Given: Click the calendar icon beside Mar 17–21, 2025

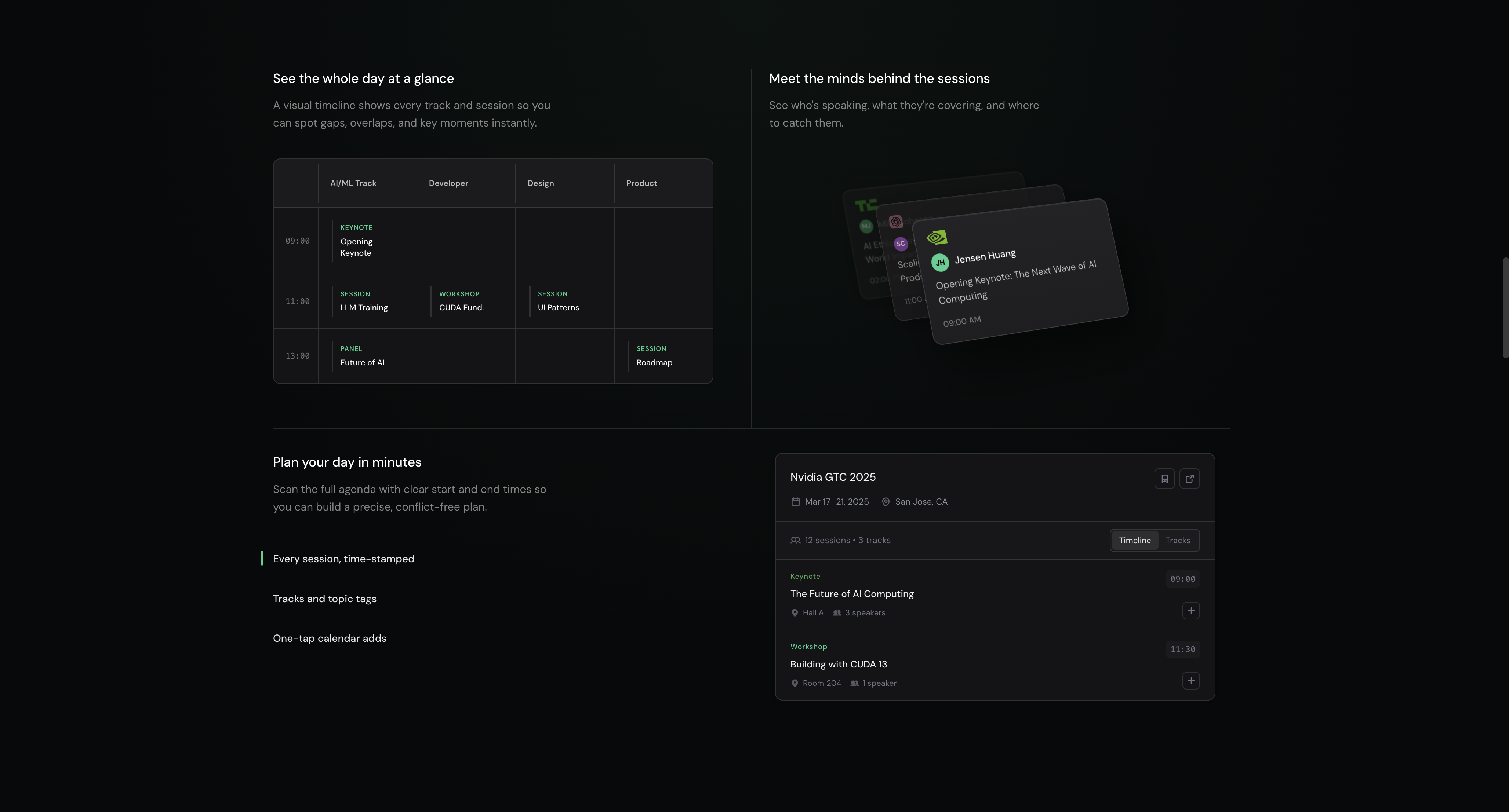Looking at the screenshot, I should coord(796,502).
